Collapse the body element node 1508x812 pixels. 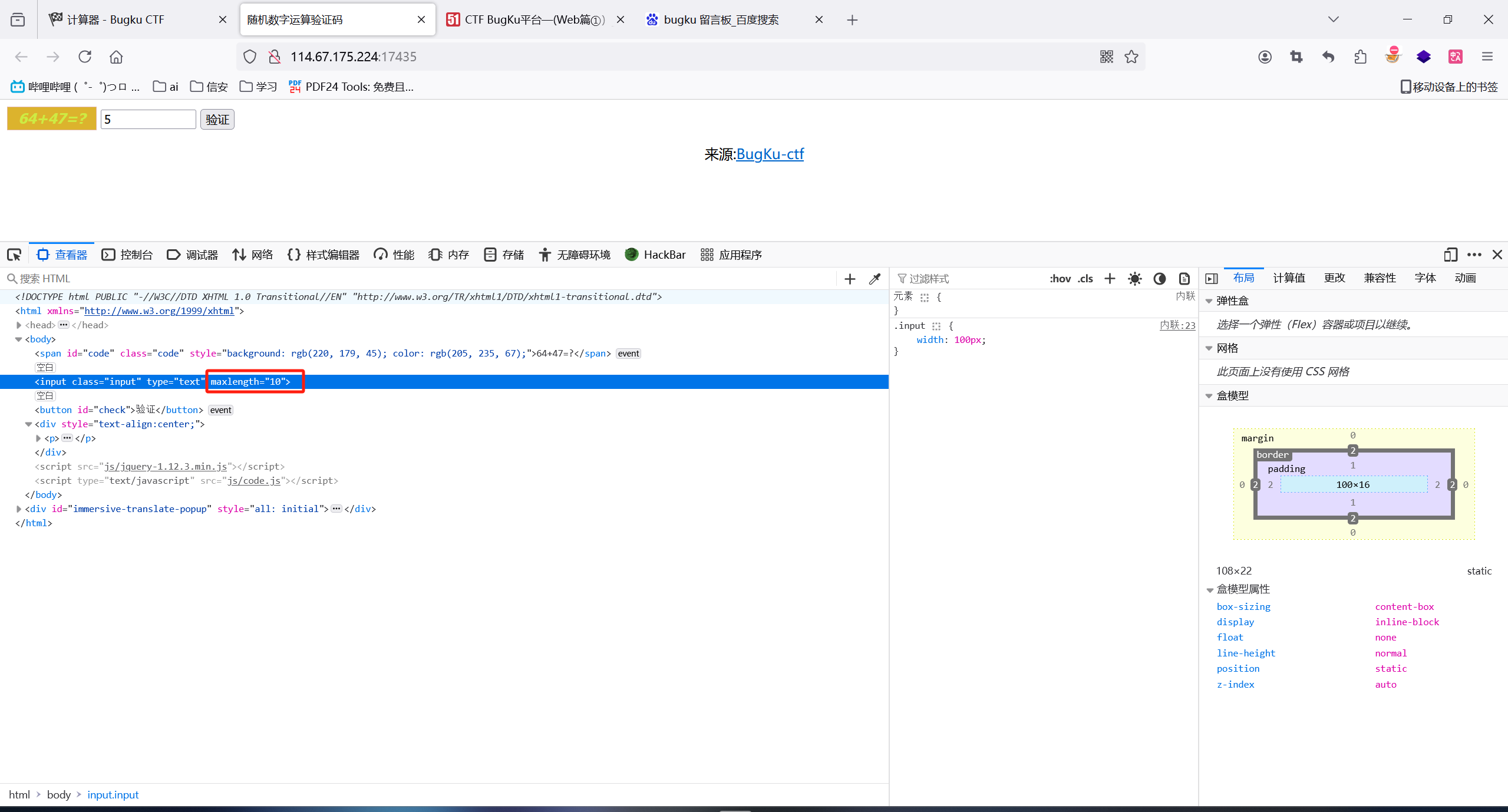pyautogui.click(x=19, y=339)
